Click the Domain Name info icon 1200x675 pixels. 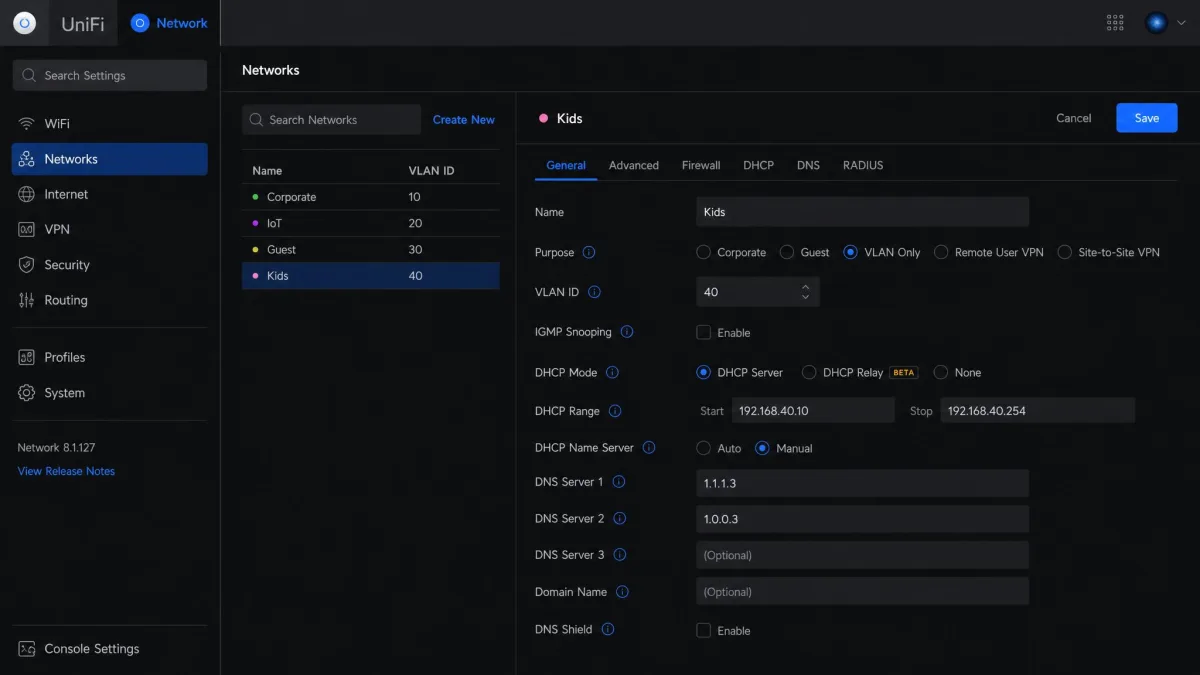click(x=622, y=592)
